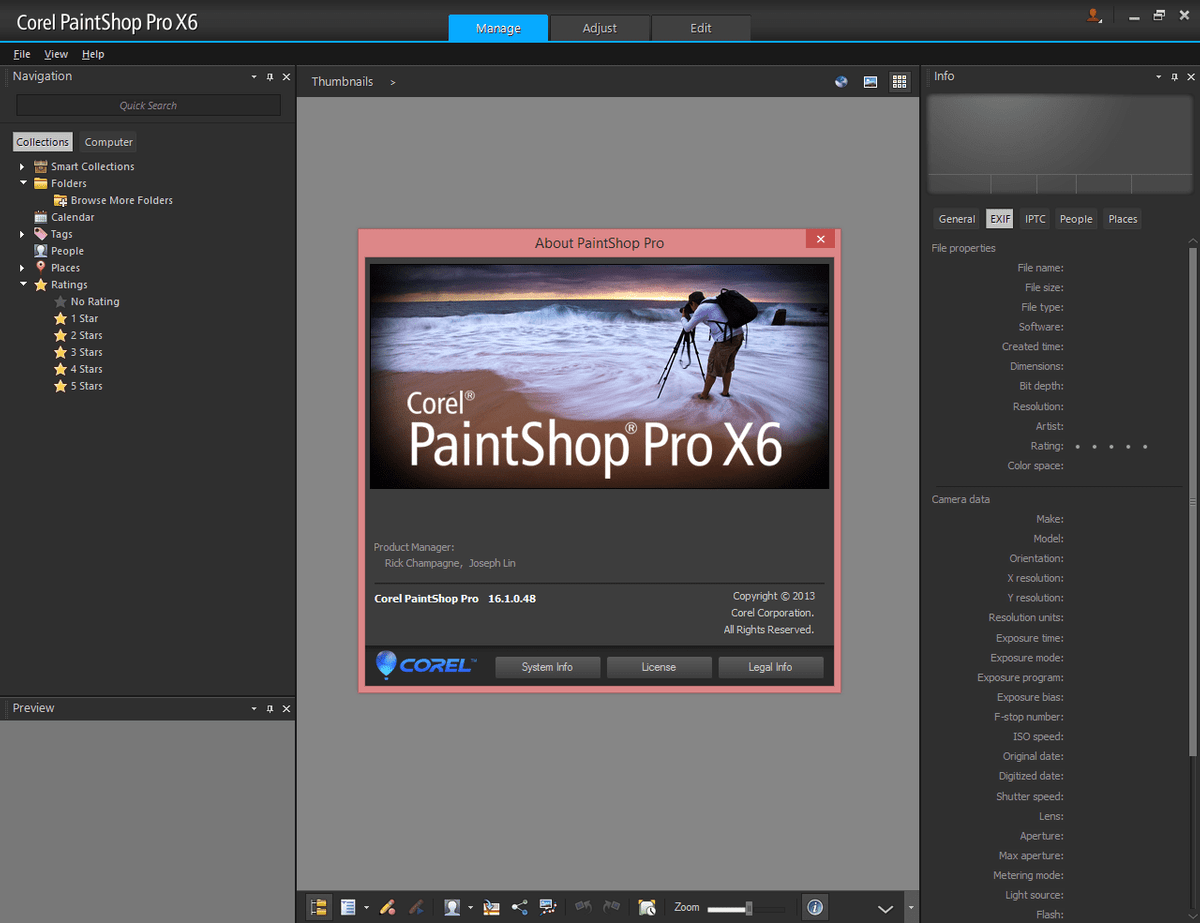Open the map view globe icon
Viewport: 1200px width, 923px height.
(x=841, y=81)
